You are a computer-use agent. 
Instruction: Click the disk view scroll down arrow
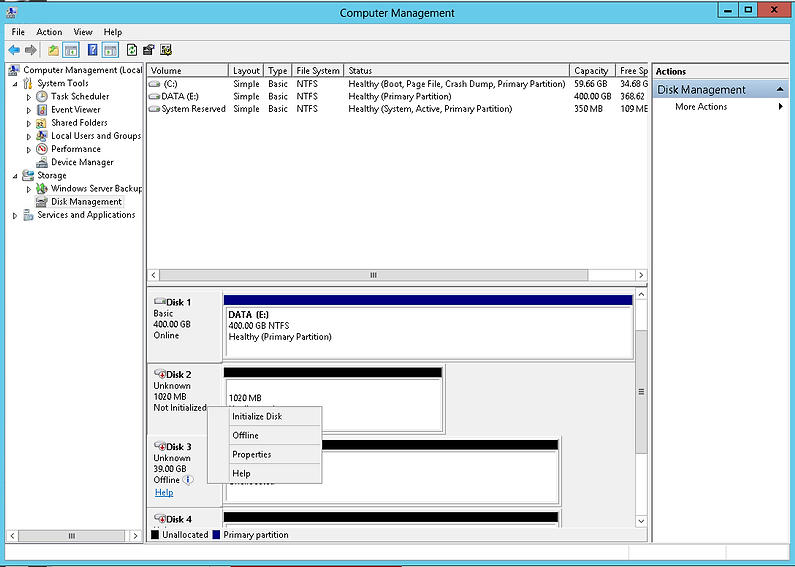click(641, 521)
